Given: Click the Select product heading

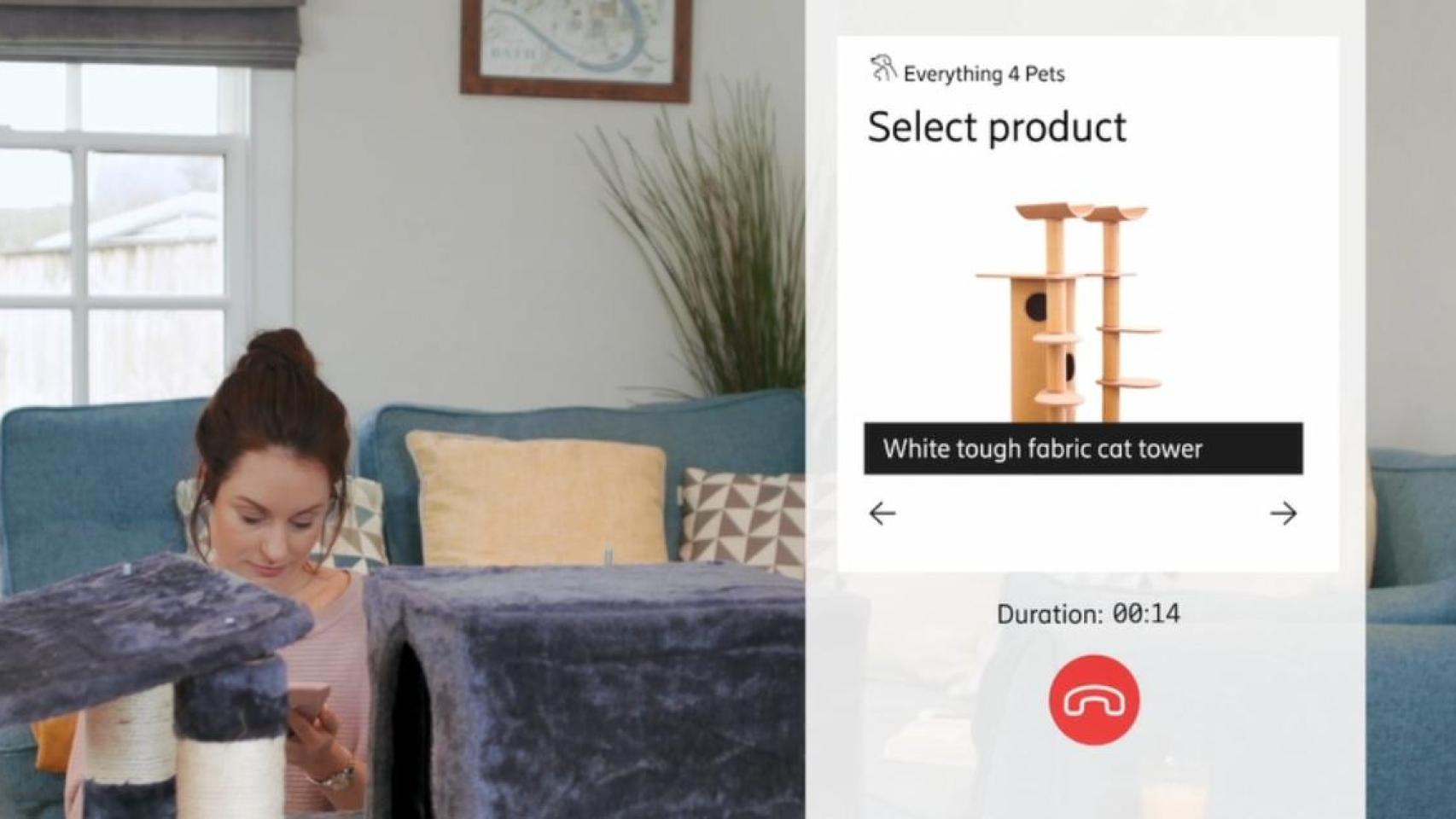Looking at the screenshot, I should 997,127.
